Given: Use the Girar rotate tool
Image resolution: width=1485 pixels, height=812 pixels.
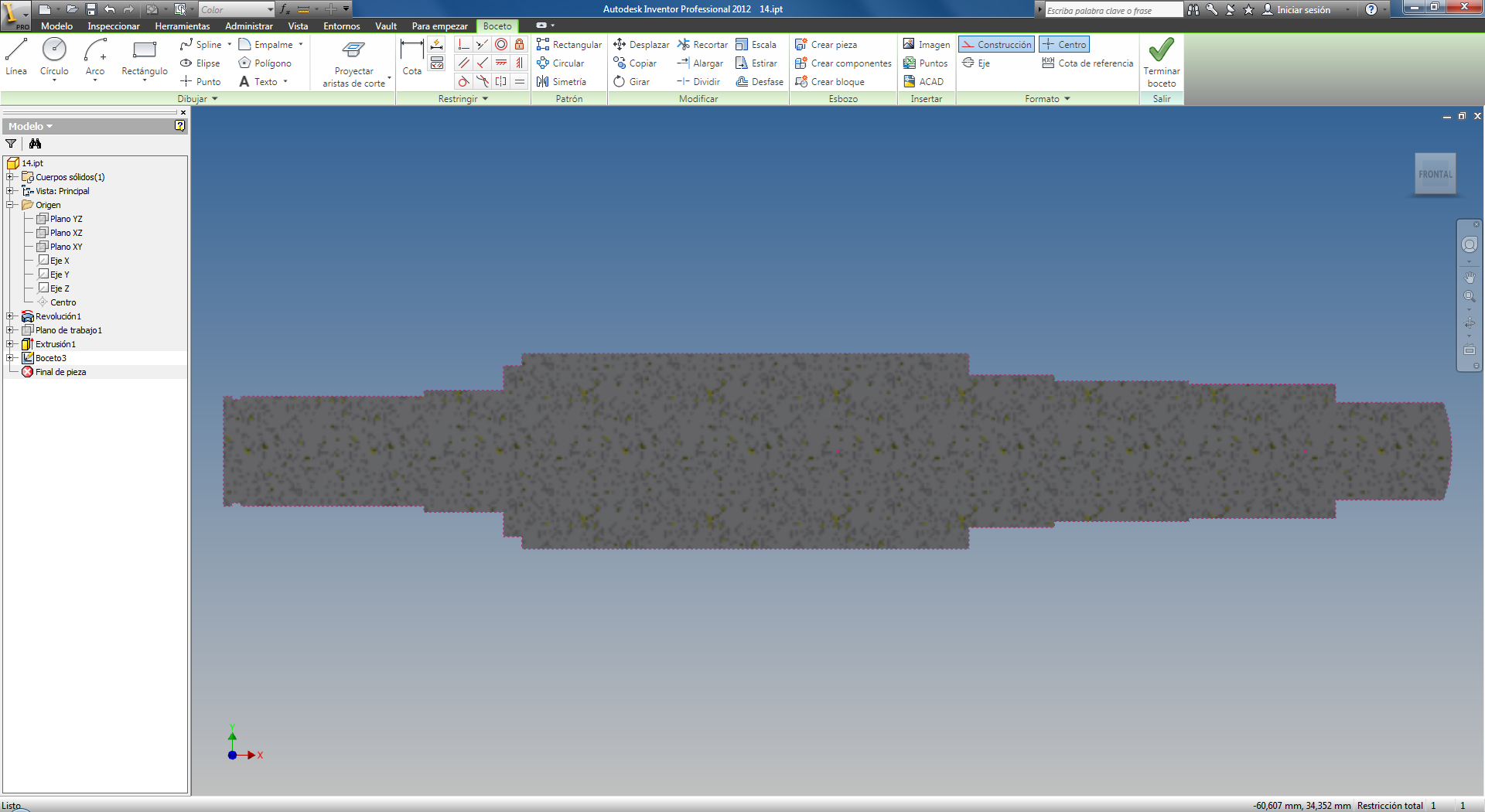Looking at the screenshot, I should 631,82.
